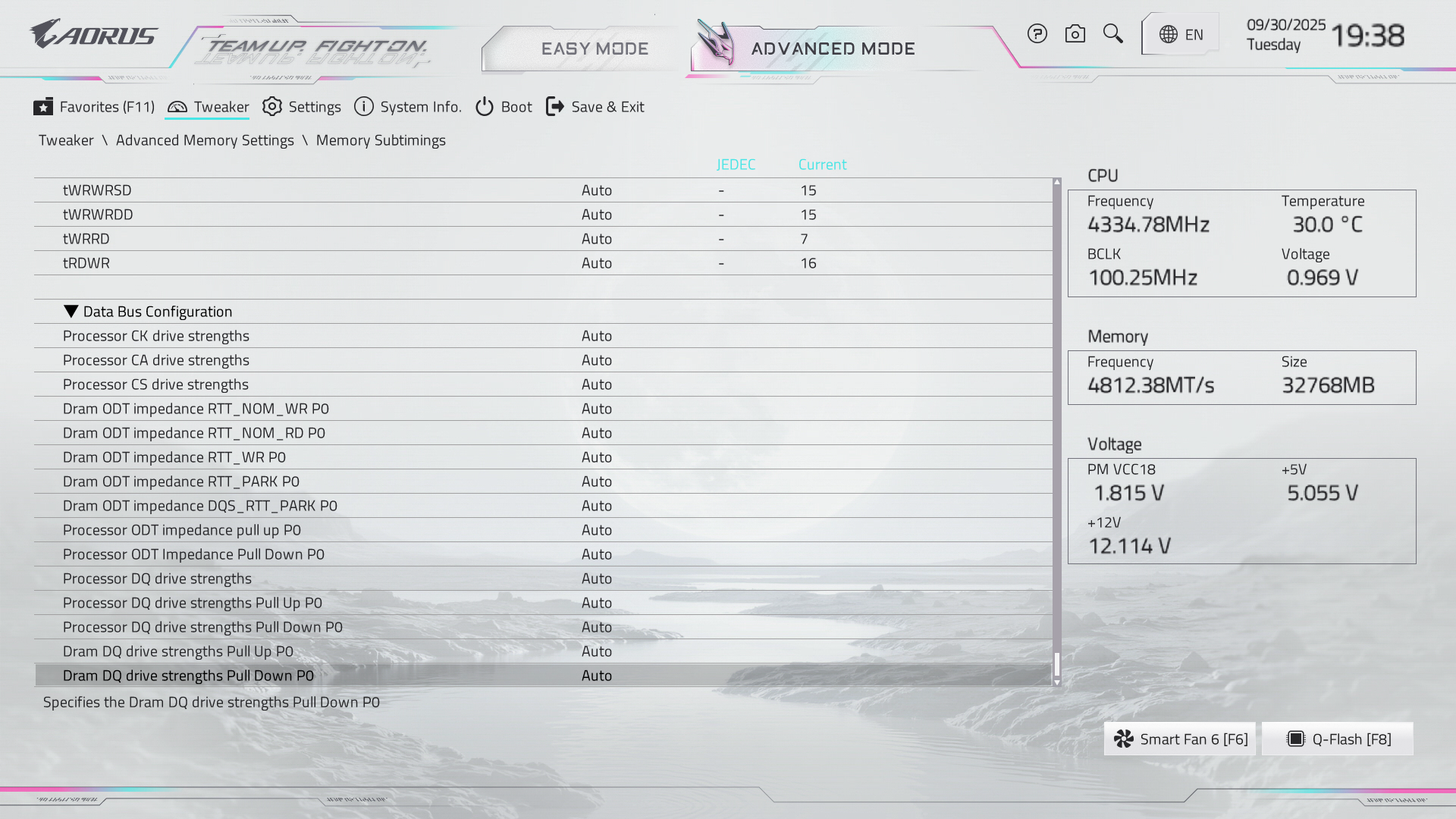The image size is (1456, 819).
Task: Click the screenshot camera icon
Action: (1075, 33)
